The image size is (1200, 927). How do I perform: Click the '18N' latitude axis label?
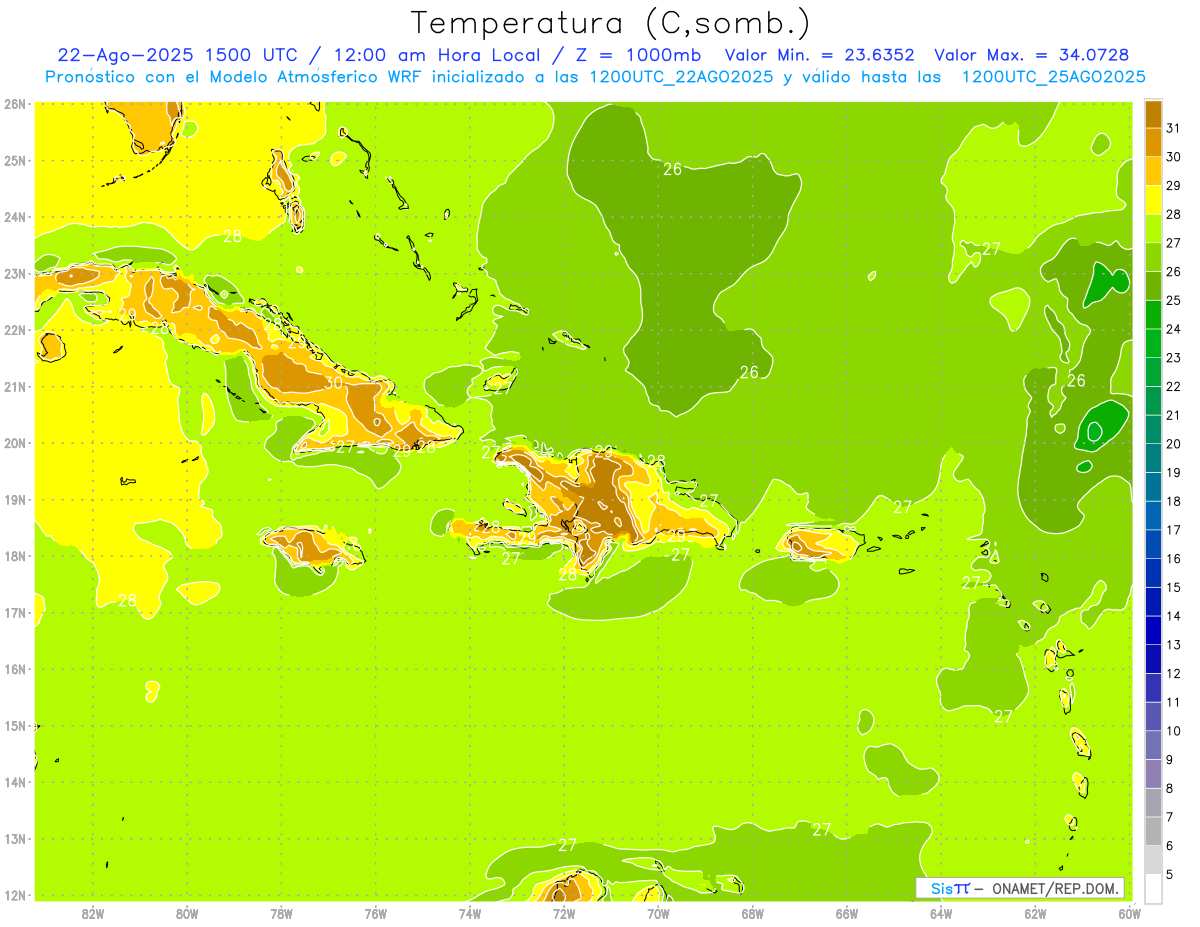(14, 556)
